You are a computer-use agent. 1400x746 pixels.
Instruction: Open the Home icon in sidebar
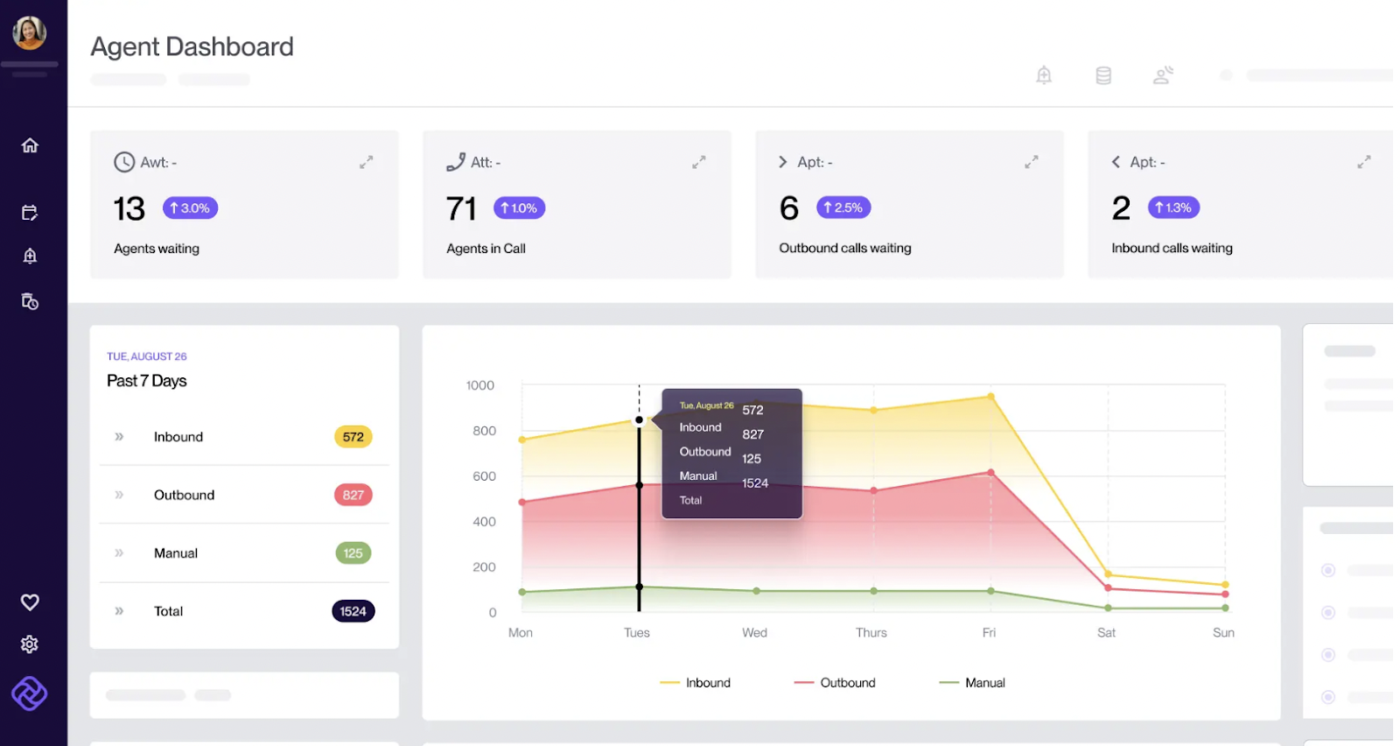(x=30, y=145)
